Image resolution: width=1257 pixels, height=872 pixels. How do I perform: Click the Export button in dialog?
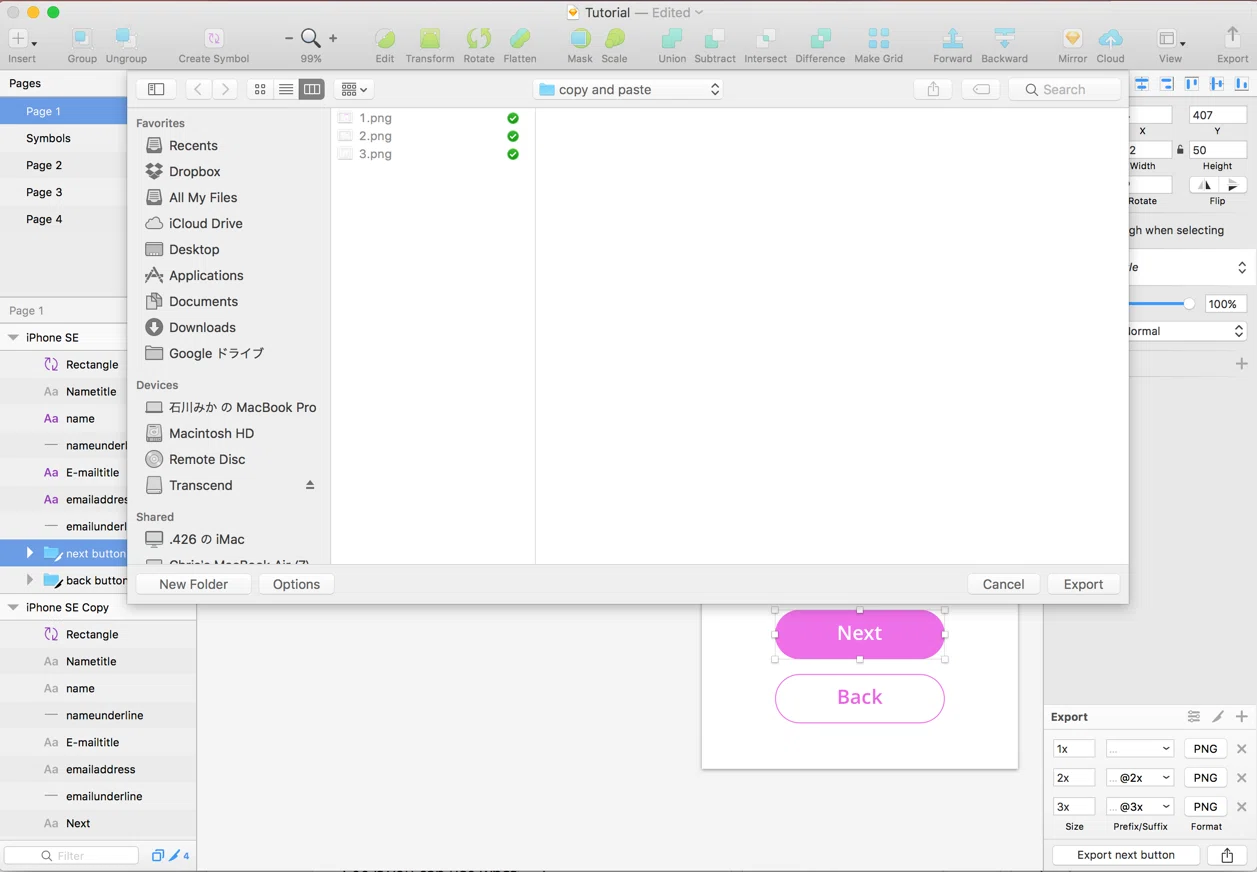(1083, 584)
